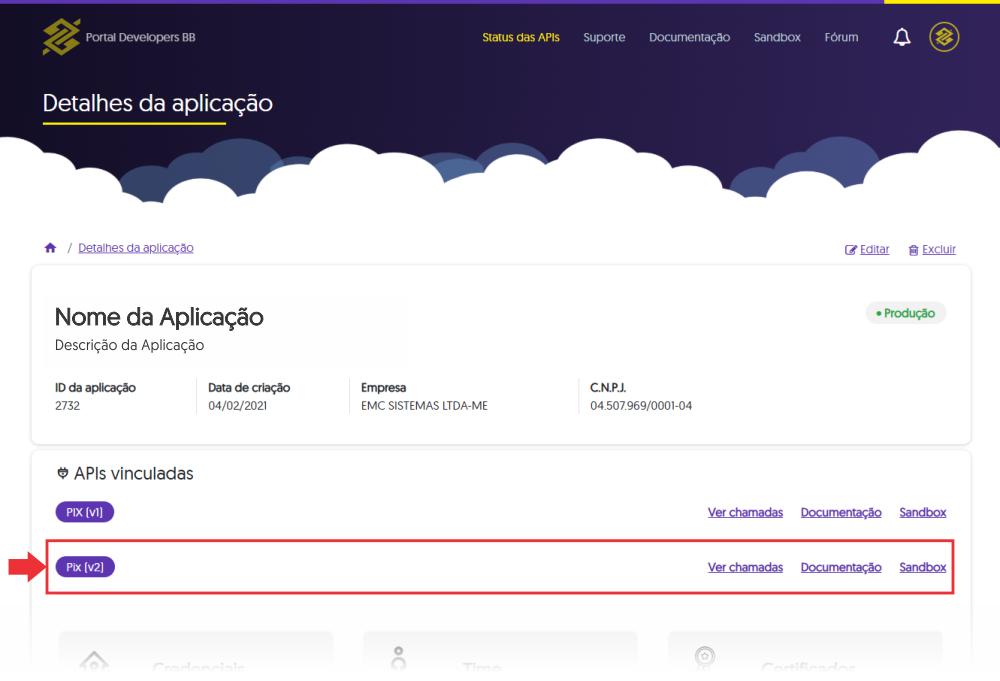This screenshot has width=1000, height=681.
Task: Click the notification bell icon
Action: (x=901, y=36)
